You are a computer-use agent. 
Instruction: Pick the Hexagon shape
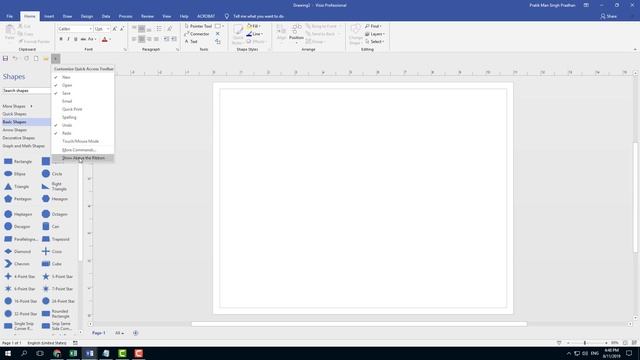click(55, 199)
